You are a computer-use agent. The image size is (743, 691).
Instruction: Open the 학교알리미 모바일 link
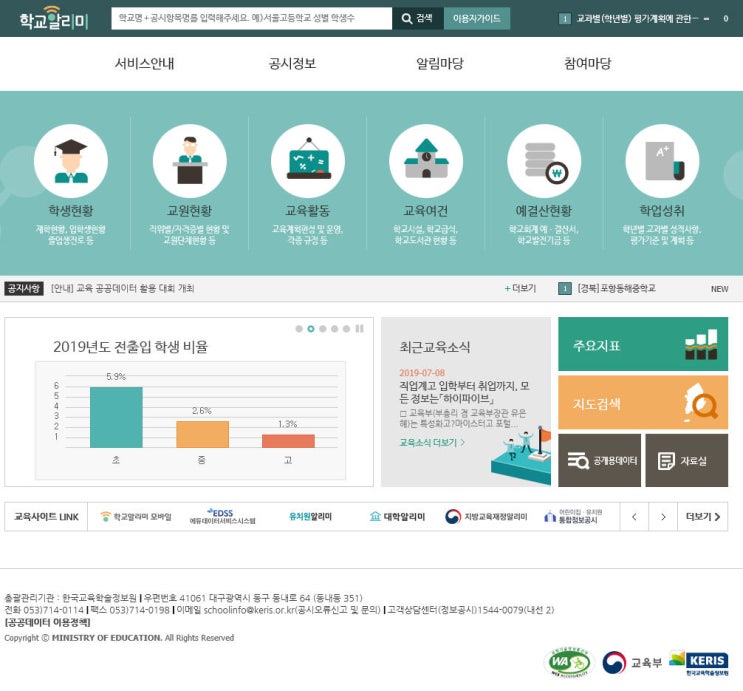click(136, 517)
